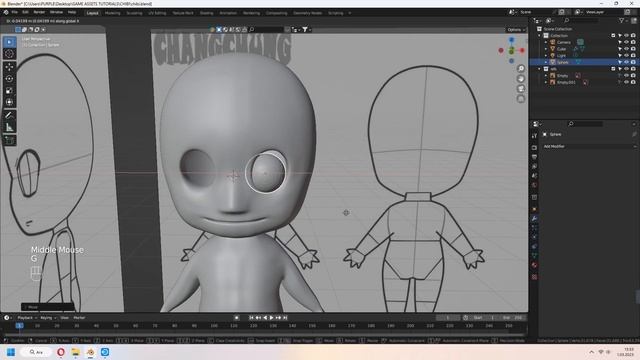This screenshot has width=640, height=360.
Task: Select the Cursor tool in left toolbar
Action: point(9,54)
